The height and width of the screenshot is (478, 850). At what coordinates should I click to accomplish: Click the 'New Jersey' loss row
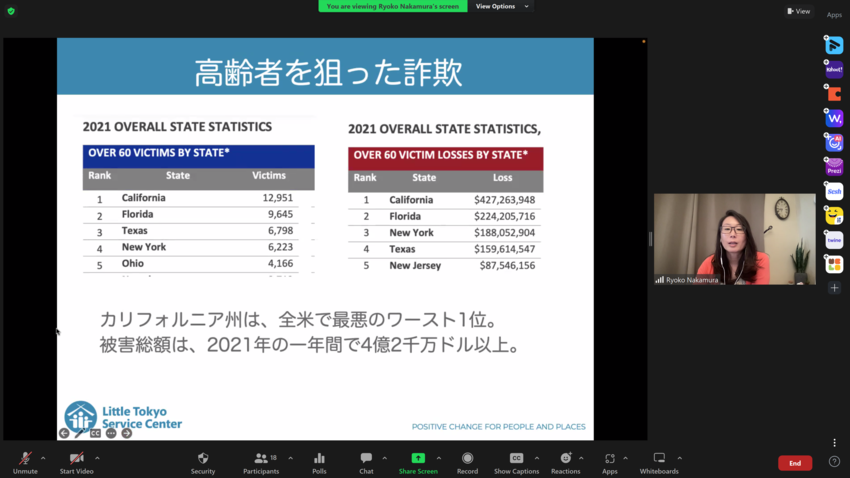[446, 266]
